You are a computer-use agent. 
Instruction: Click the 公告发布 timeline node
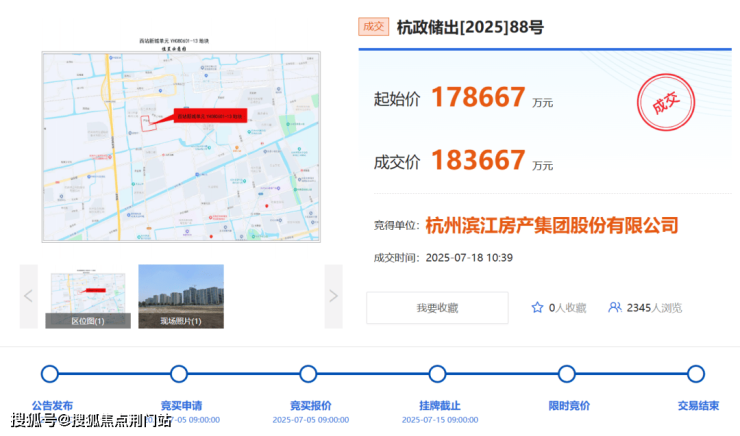coord(50,374)
